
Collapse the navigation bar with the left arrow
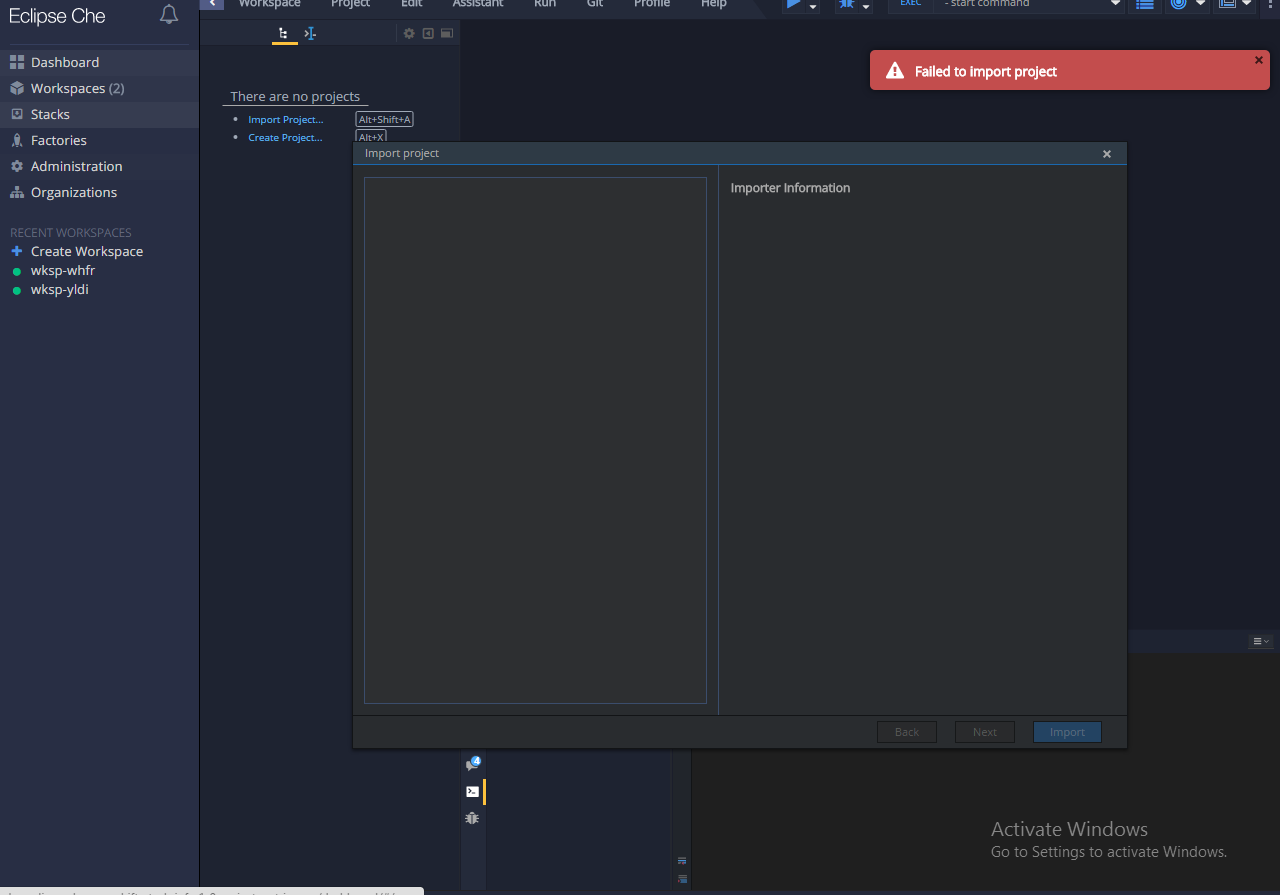click(x=212, y=4)
